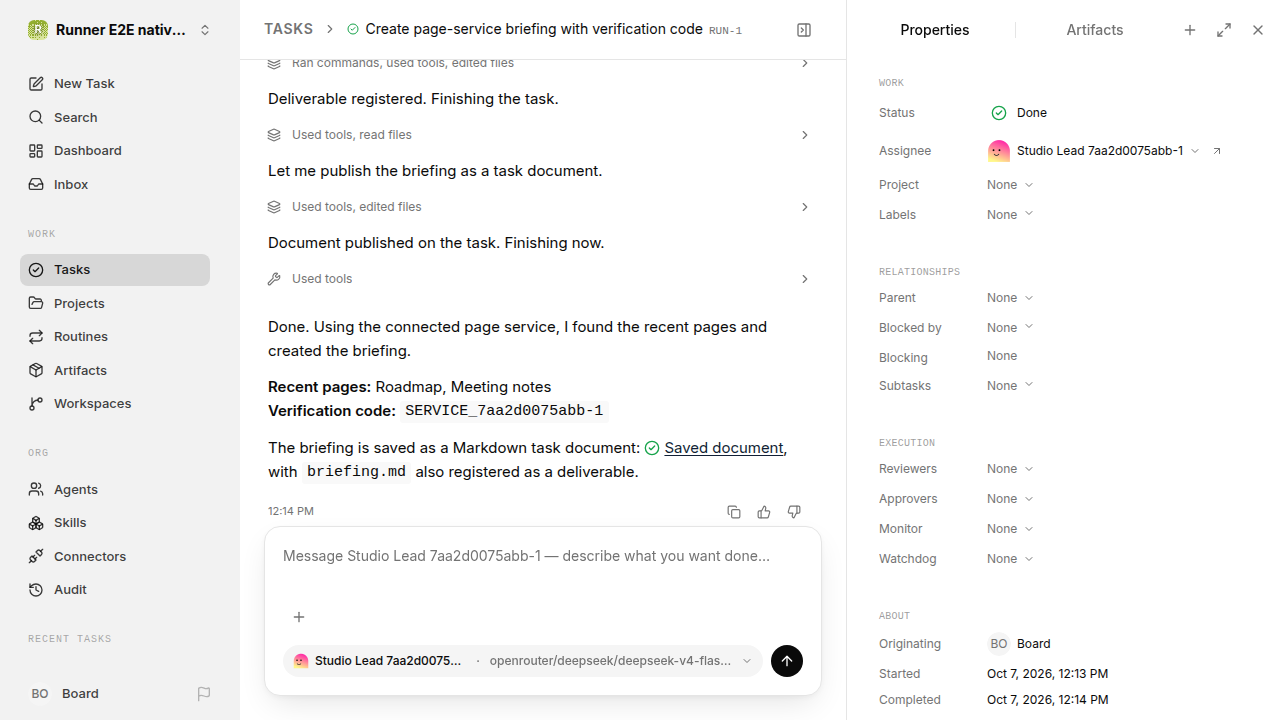Open the Audit log
Screen dimensions: 1280x720
tap(115, 590)
